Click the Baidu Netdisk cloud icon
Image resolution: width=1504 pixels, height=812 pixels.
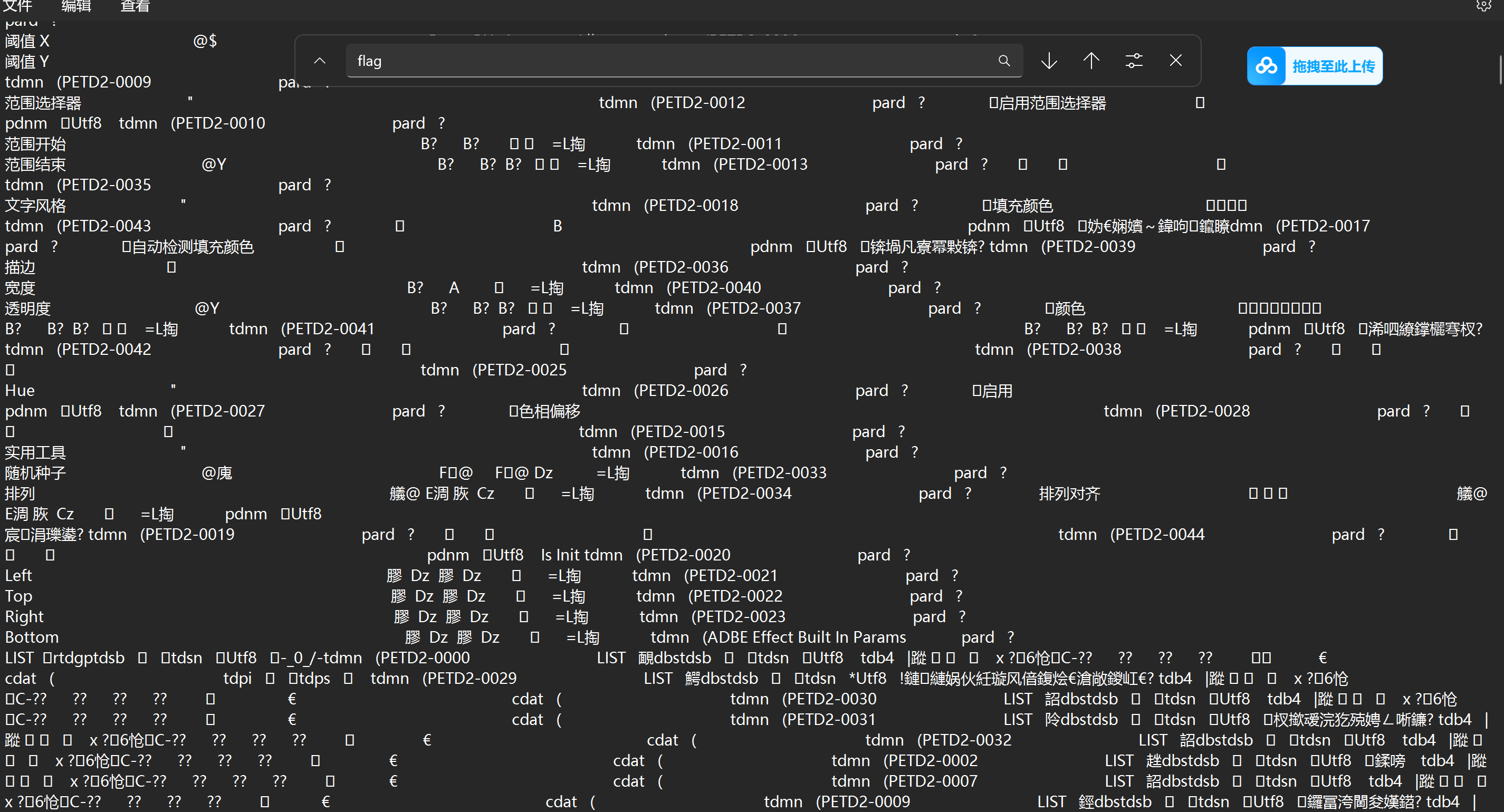point(1267,66)
